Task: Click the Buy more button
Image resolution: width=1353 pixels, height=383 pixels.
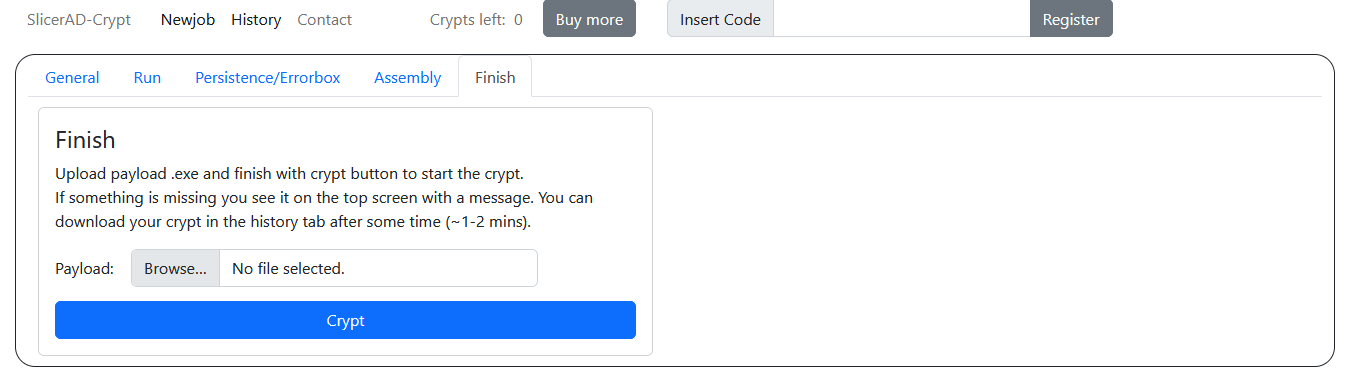Action: coord(589,19)
